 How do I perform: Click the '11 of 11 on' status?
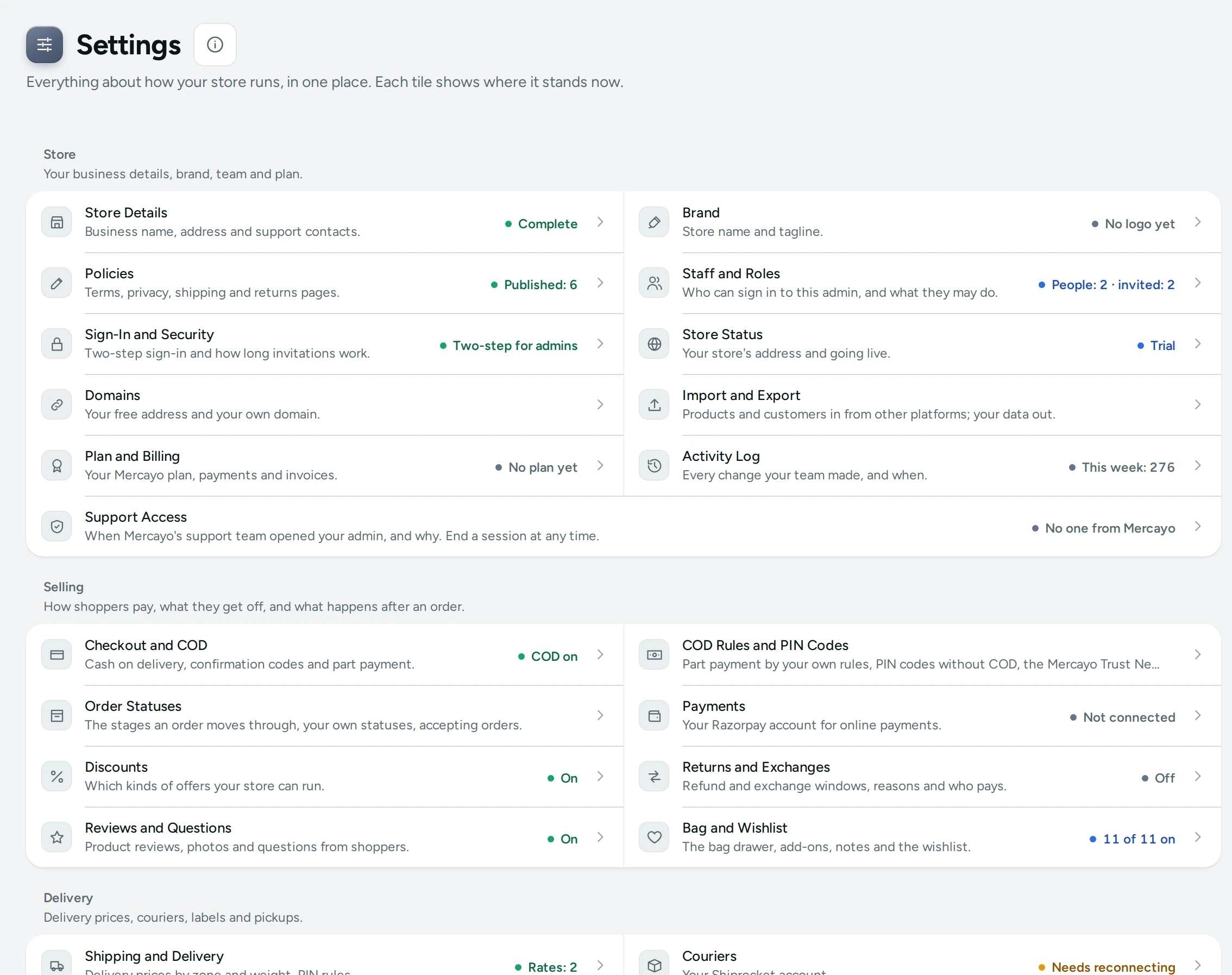1132,839
